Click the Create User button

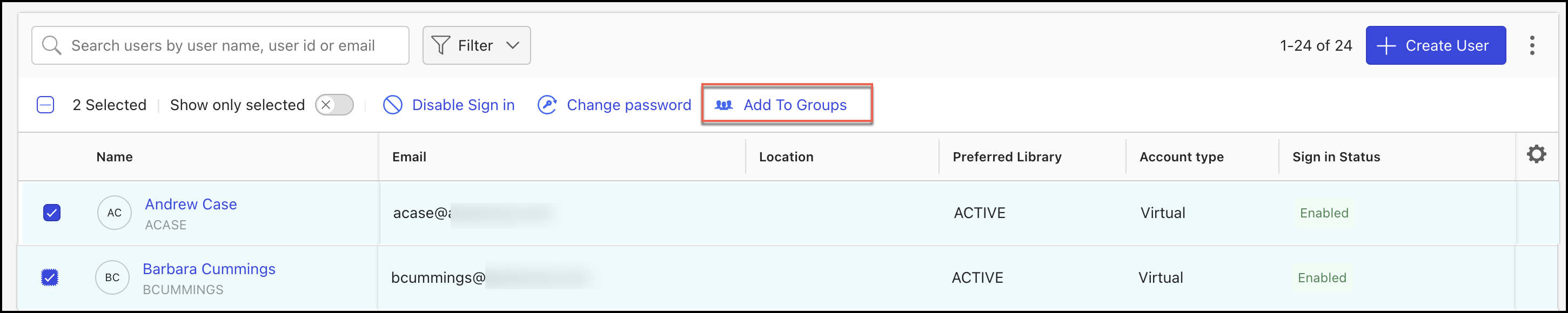click(x=1435, y=45)
